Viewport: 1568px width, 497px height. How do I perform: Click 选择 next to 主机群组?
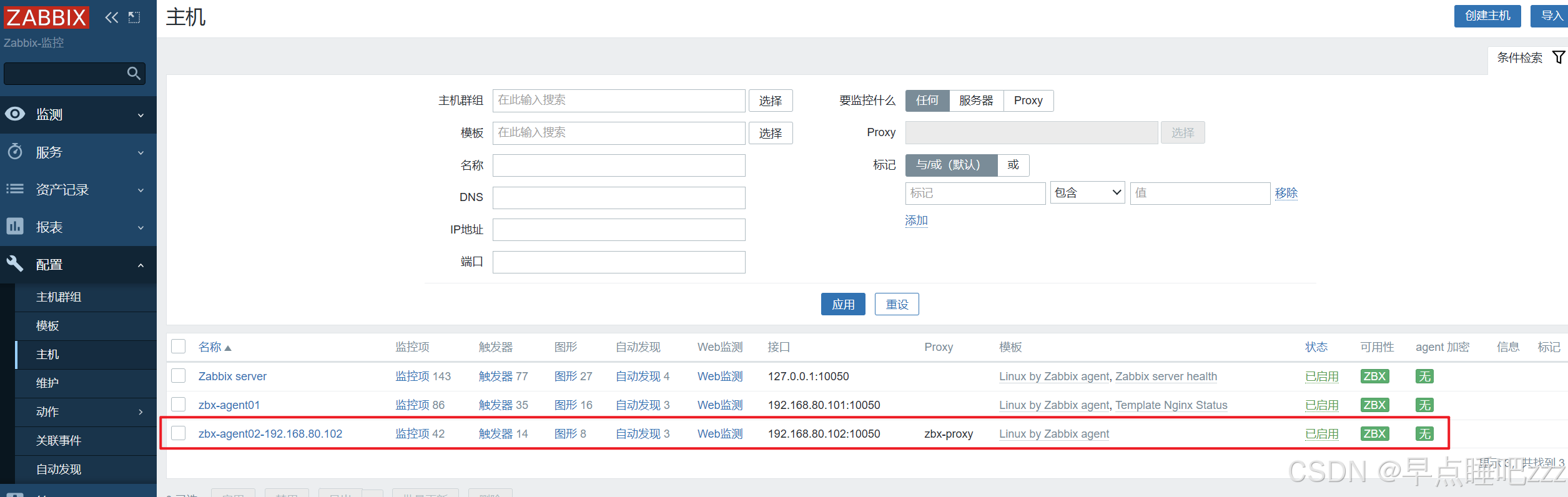coord(771,101)
